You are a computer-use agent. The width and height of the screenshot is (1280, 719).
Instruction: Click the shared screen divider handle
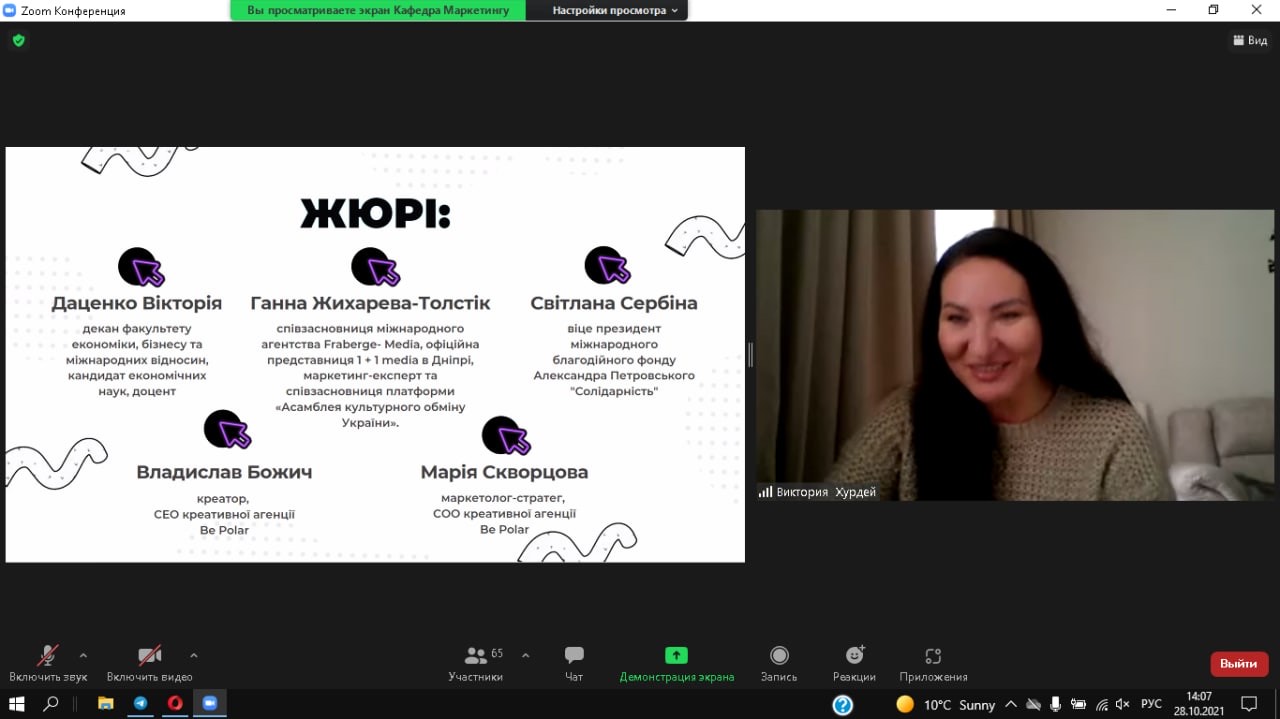click(751, 354)
